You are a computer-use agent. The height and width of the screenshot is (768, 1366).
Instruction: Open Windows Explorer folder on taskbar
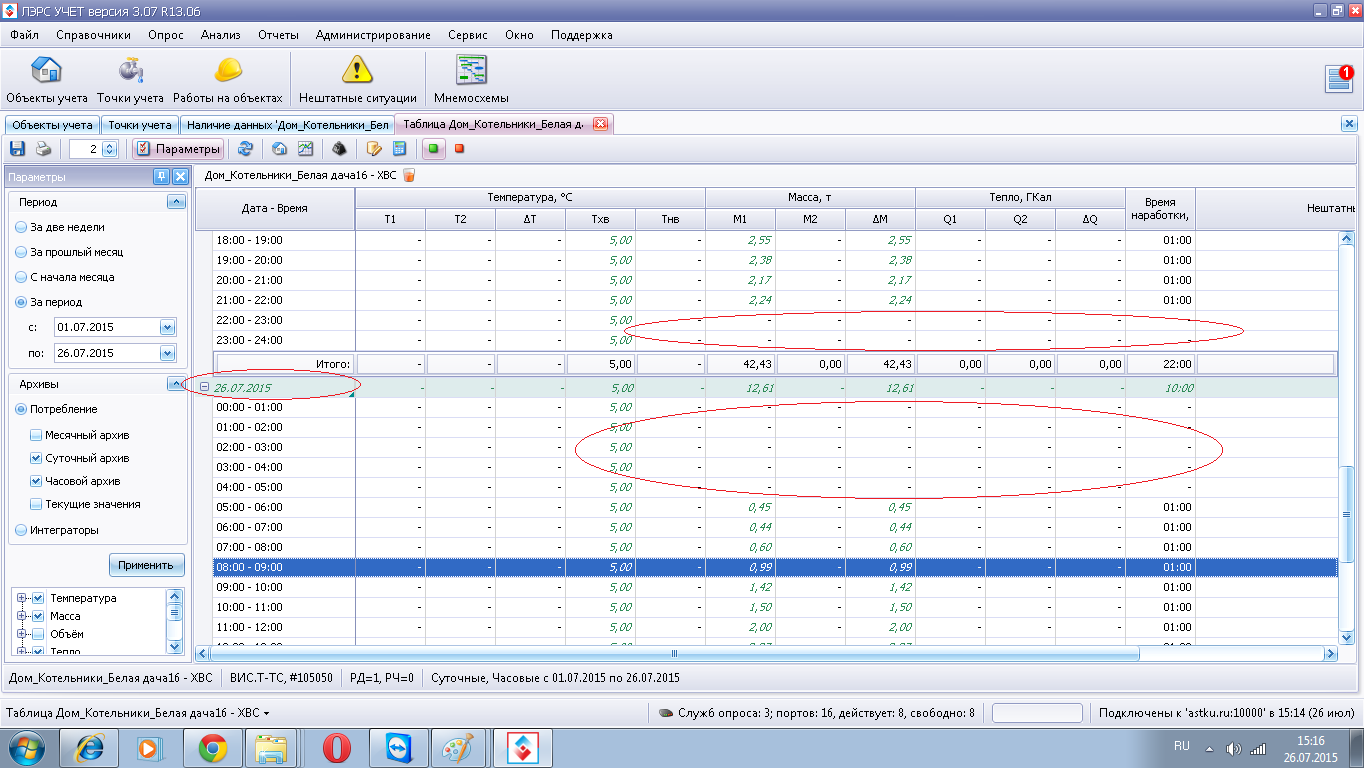coord(271,748)
